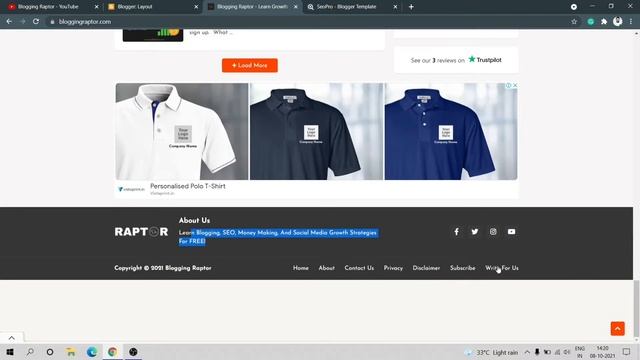Click the Load More button
The height and width of the screenshot is (360, 640).
tap(250, 65)
